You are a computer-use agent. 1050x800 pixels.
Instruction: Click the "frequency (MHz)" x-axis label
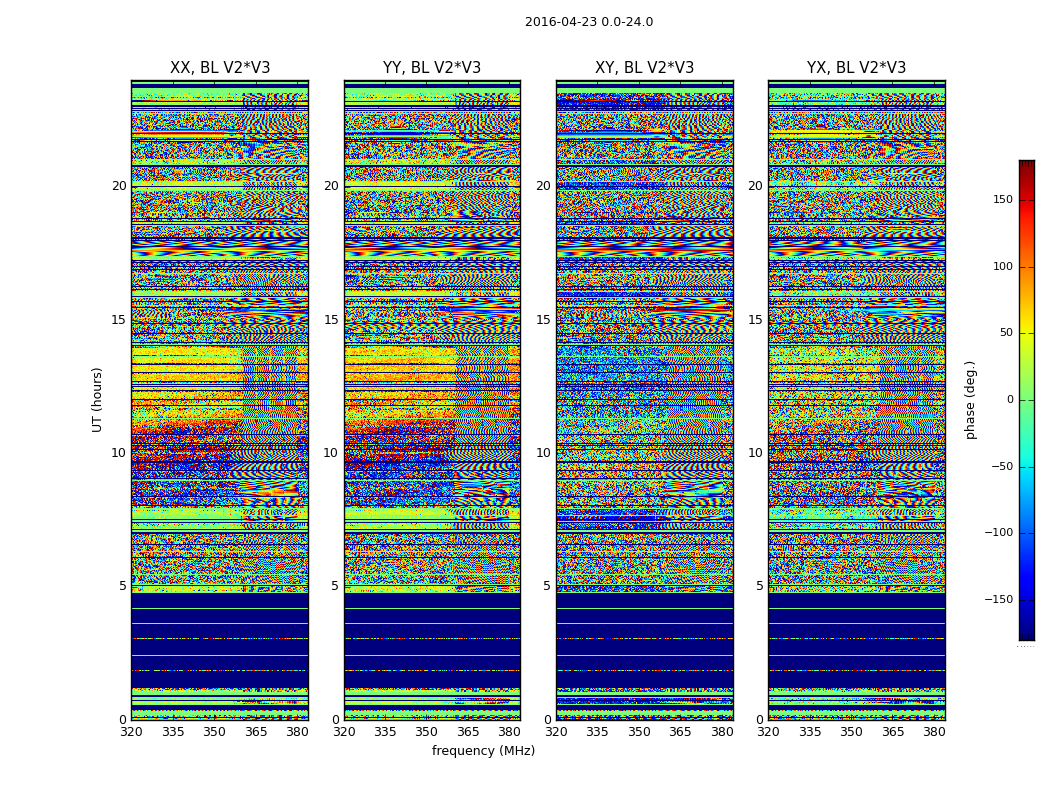(x=483, y=750)
